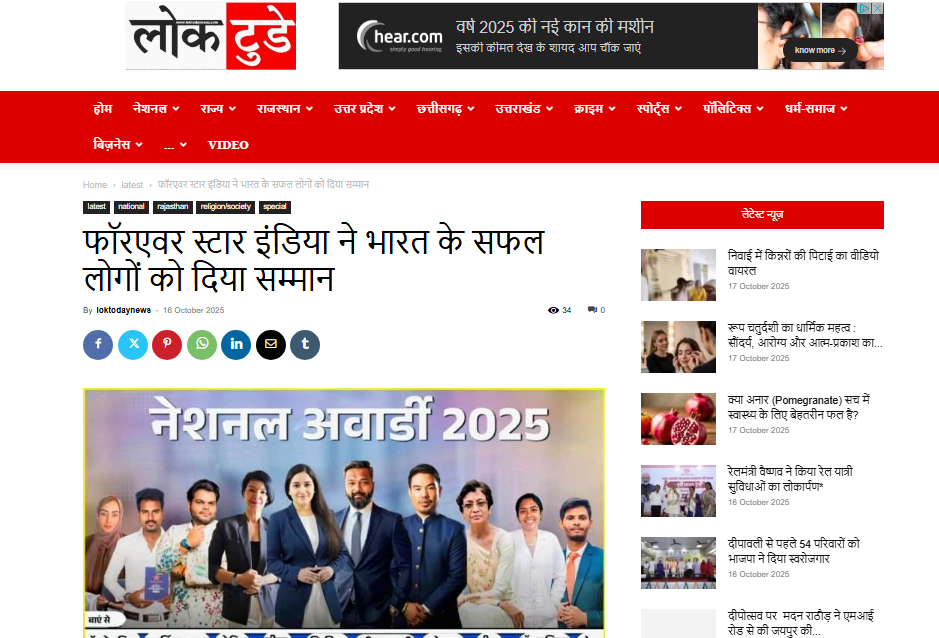Viewport: 939px width, 638px height.
Task: Click the लोक टुडे site logo
Action: click(x=211, y=36)
